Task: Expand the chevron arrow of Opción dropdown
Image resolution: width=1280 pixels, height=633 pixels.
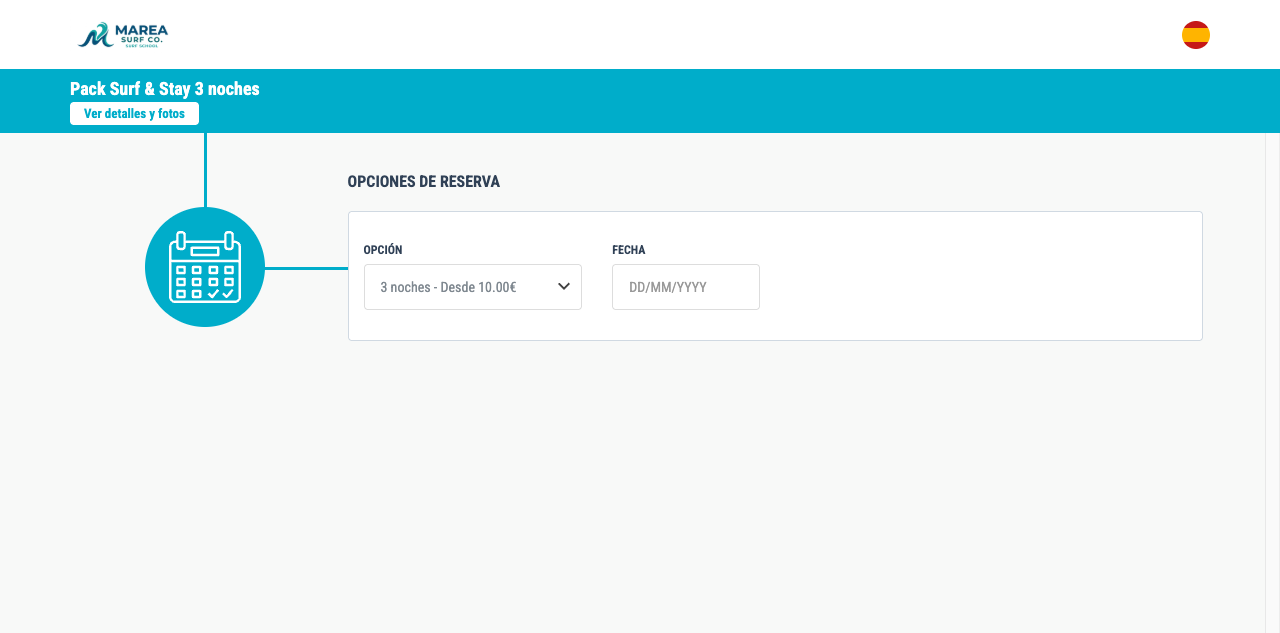Action: point(564,287)
